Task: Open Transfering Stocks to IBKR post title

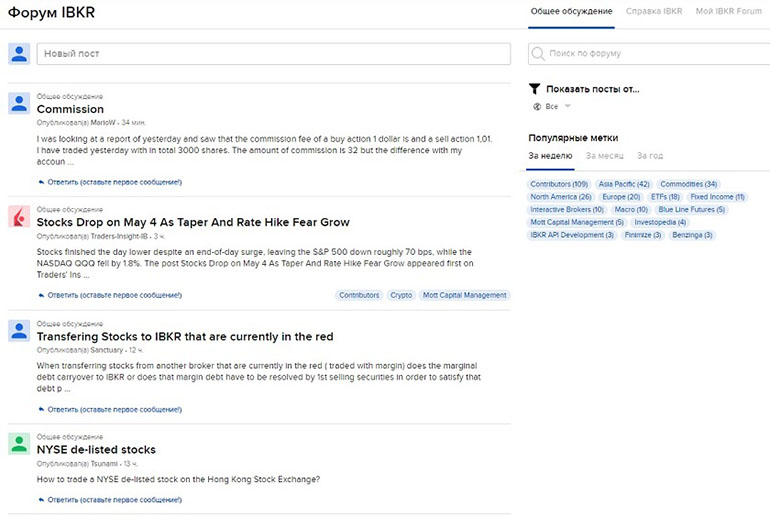Action: click(185, 336)
